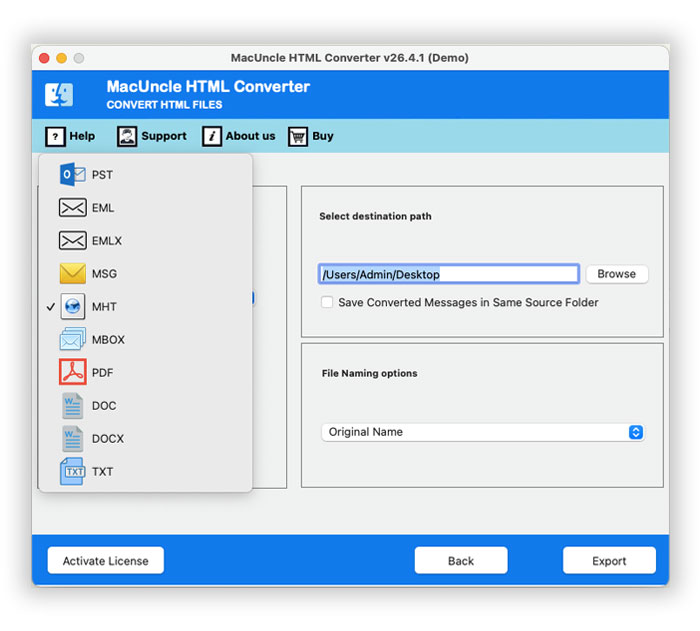Select the checked MHT option
The height and width of the screenshot is (631, 700).
click(145, 307)
